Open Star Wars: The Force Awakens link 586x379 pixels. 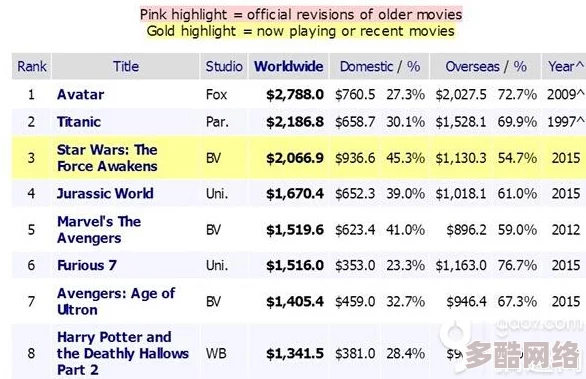click(107, 158)
